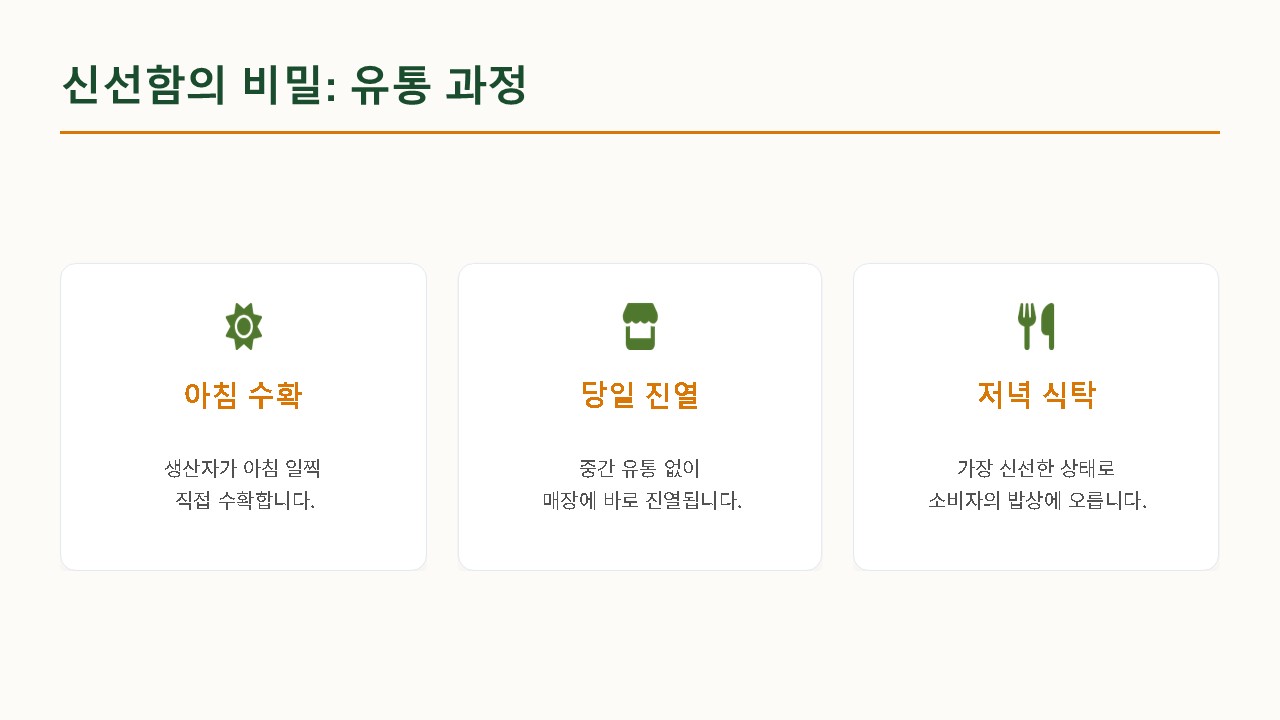Click the word 유통 in the slide title
This screenshot has height=720, width=1280.
tap(390, 85)
